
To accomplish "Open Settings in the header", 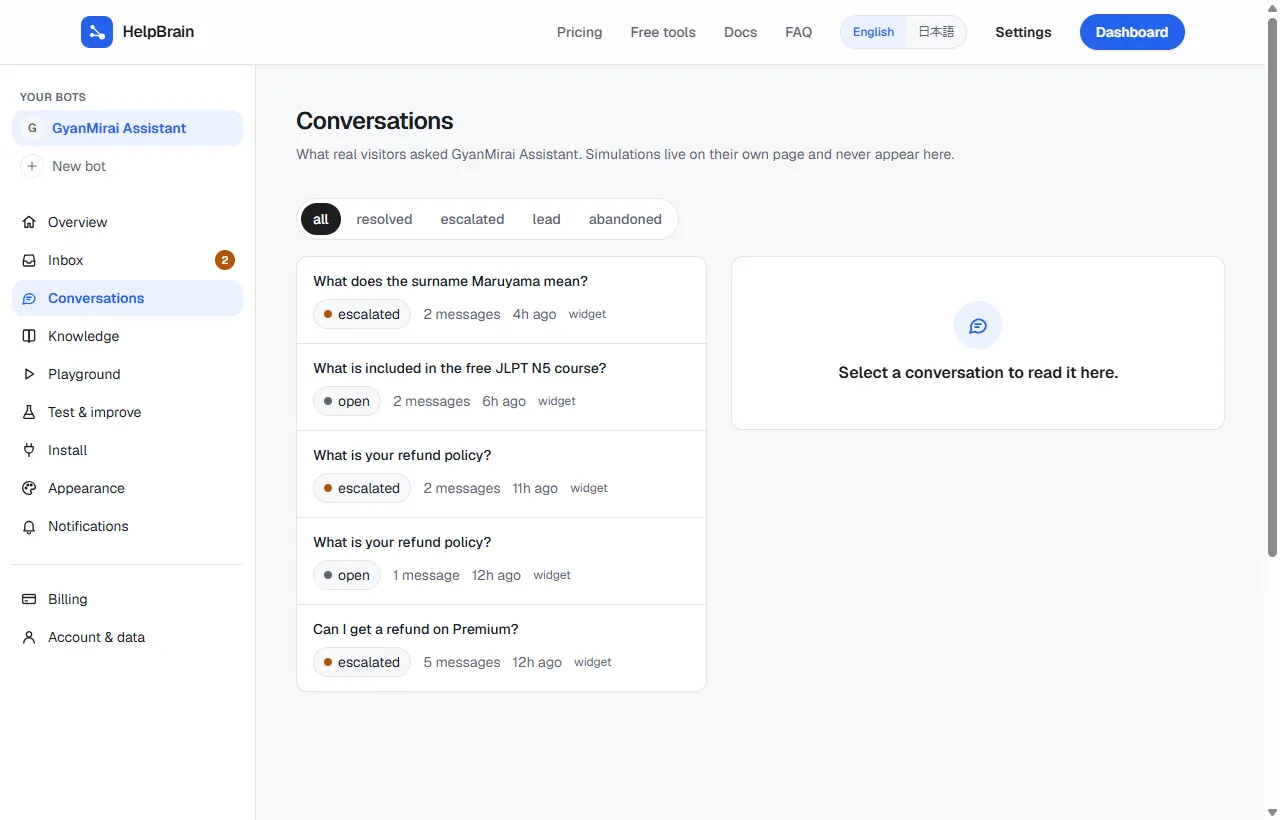I will tap(1023, 32).
